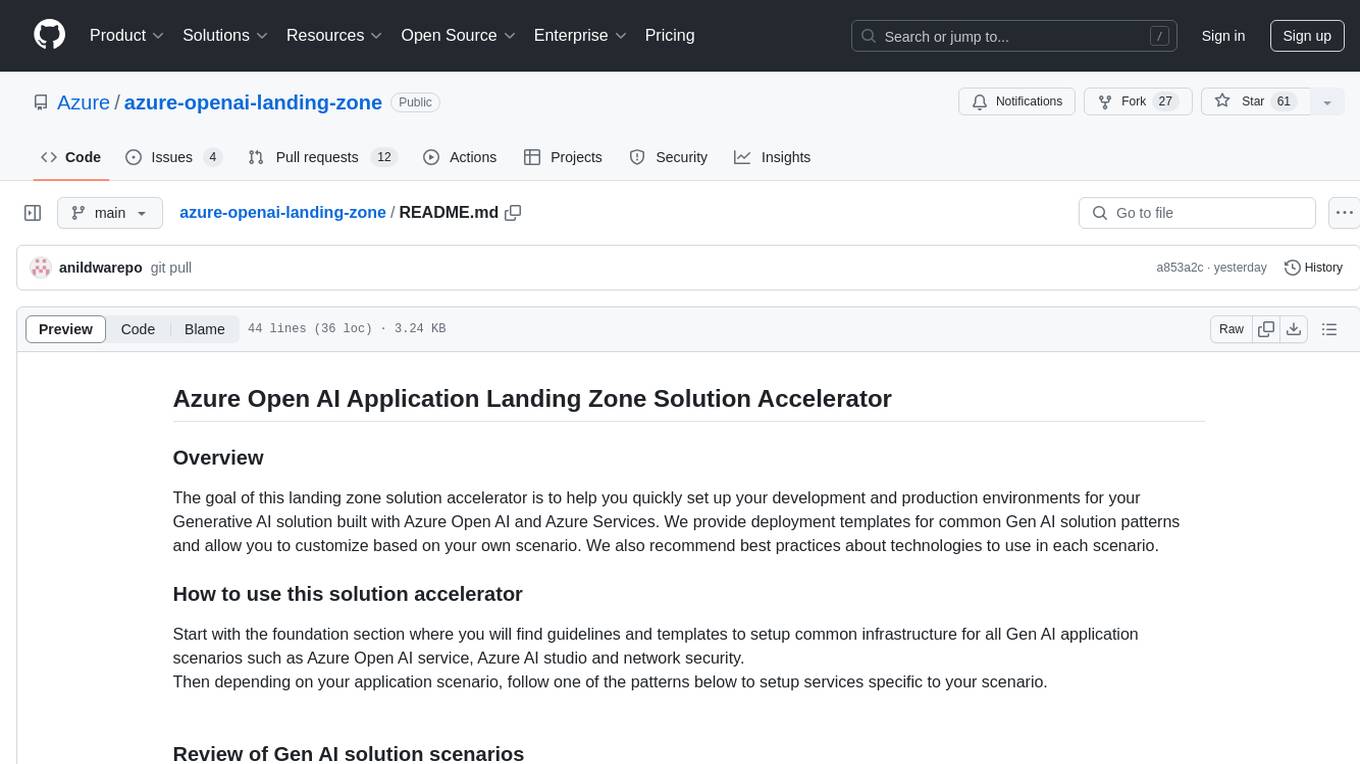Open the main branch selector
Viewport: 1360px width, 764px height.
pos(109,213)
